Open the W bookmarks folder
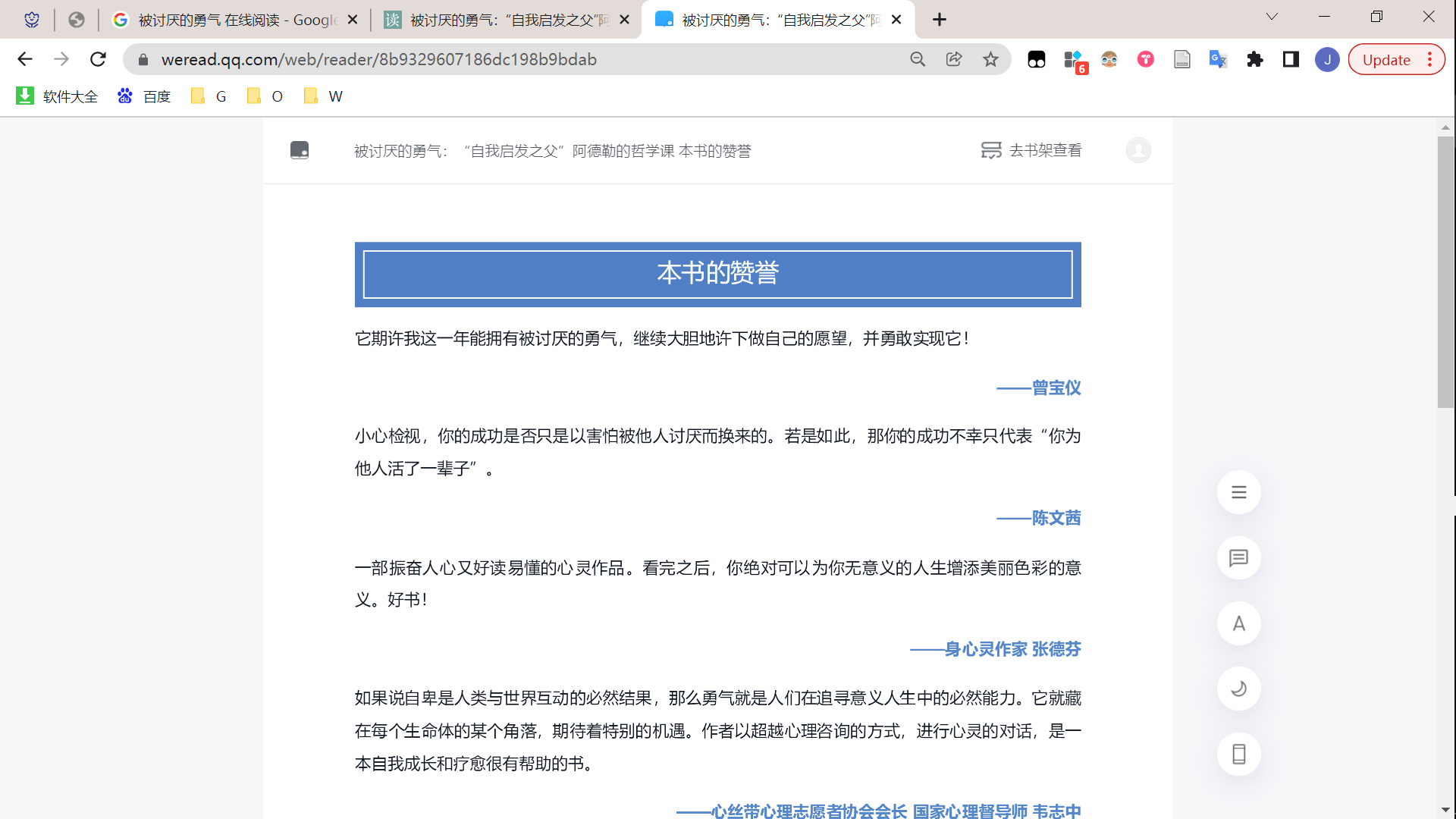1456x819 pixels. 323,96
